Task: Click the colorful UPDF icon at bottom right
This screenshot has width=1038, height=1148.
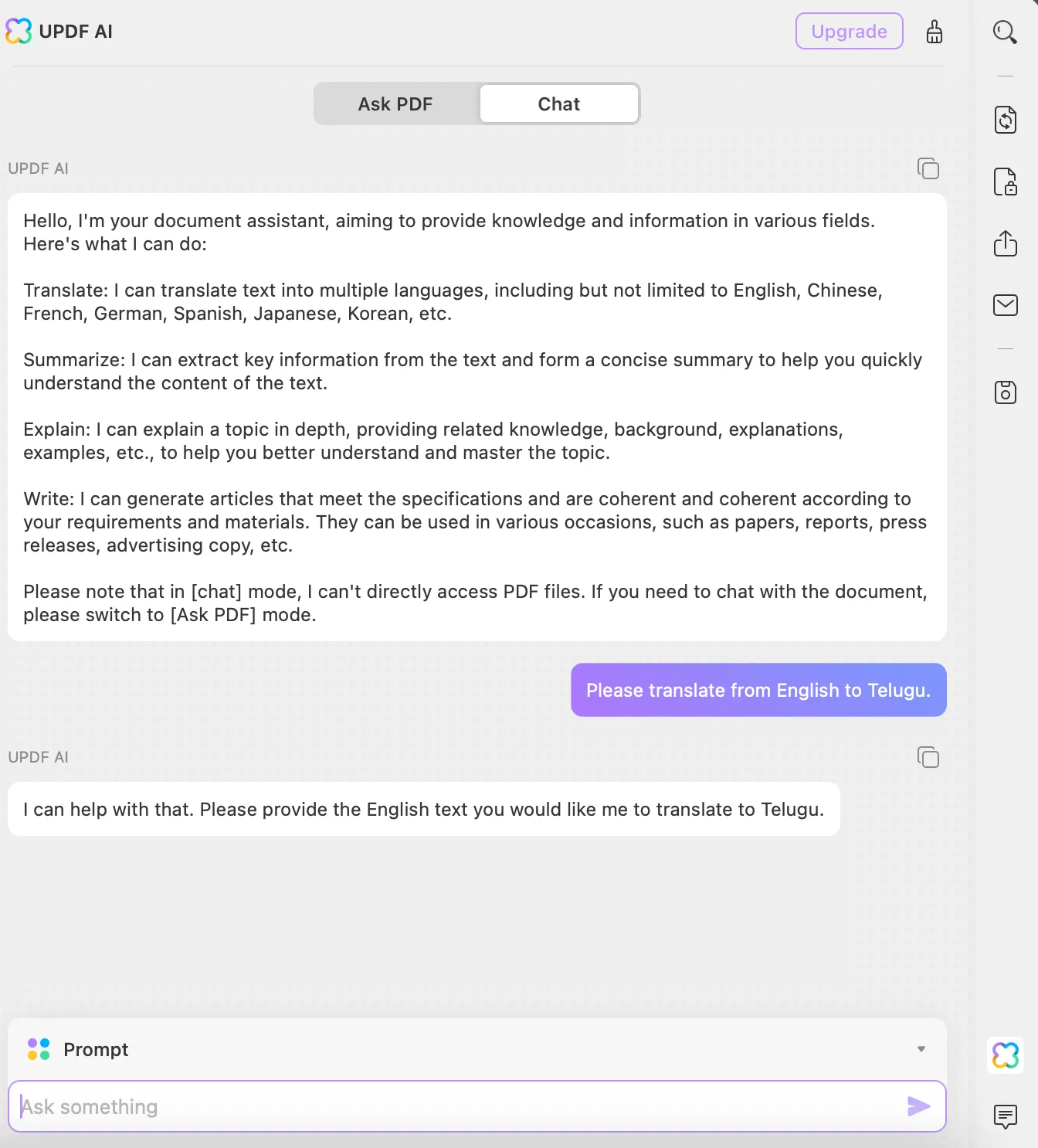Action: point(1005,1056)
